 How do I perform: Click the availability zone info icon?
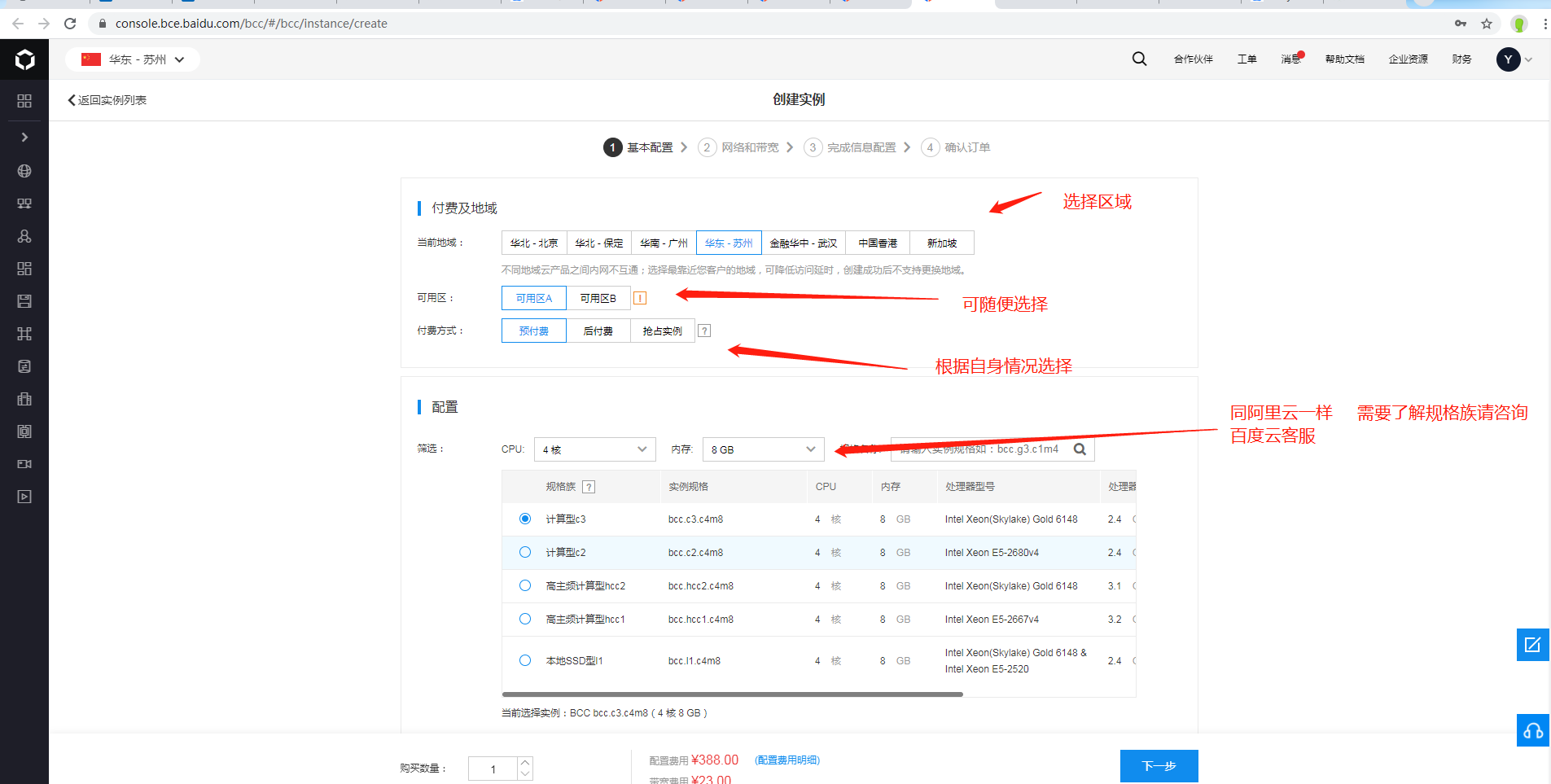[640, 298]
